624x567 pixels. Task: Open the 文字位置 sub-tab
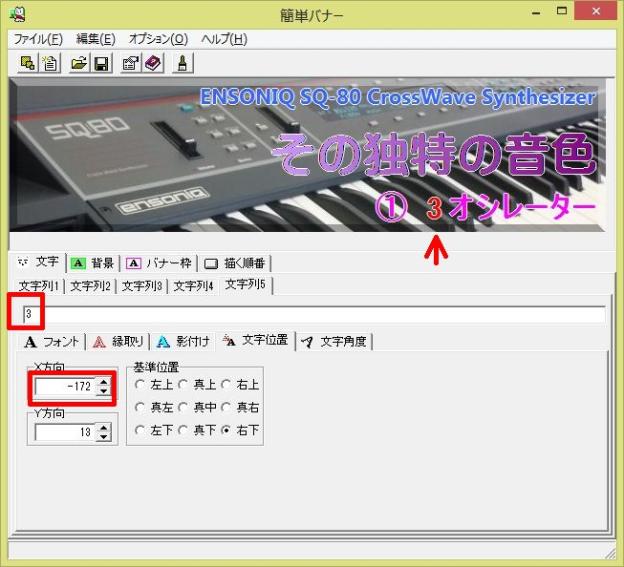[255, 340]
